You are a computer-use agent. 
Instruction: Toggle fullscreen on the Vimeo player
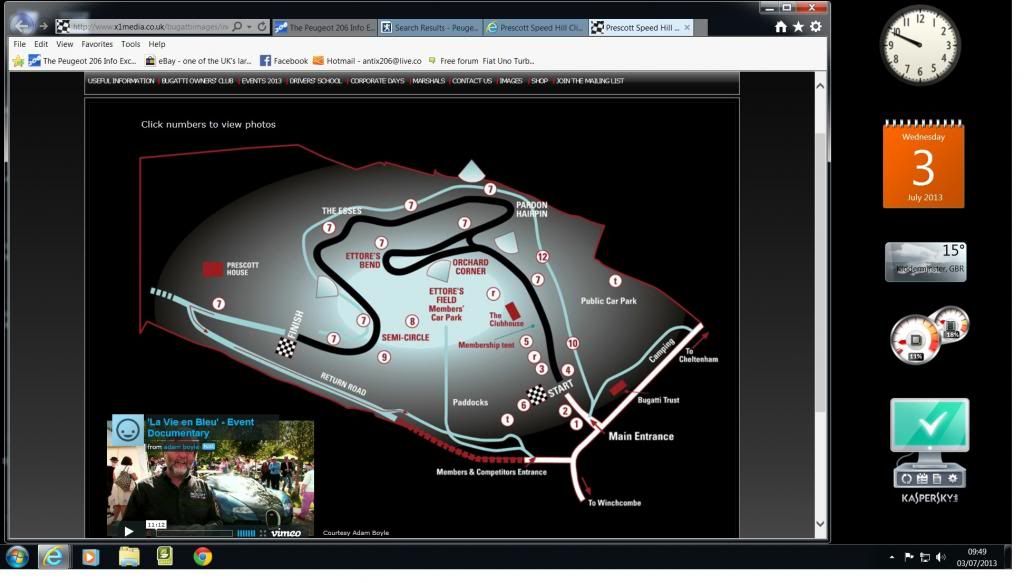tap(263, 533)
